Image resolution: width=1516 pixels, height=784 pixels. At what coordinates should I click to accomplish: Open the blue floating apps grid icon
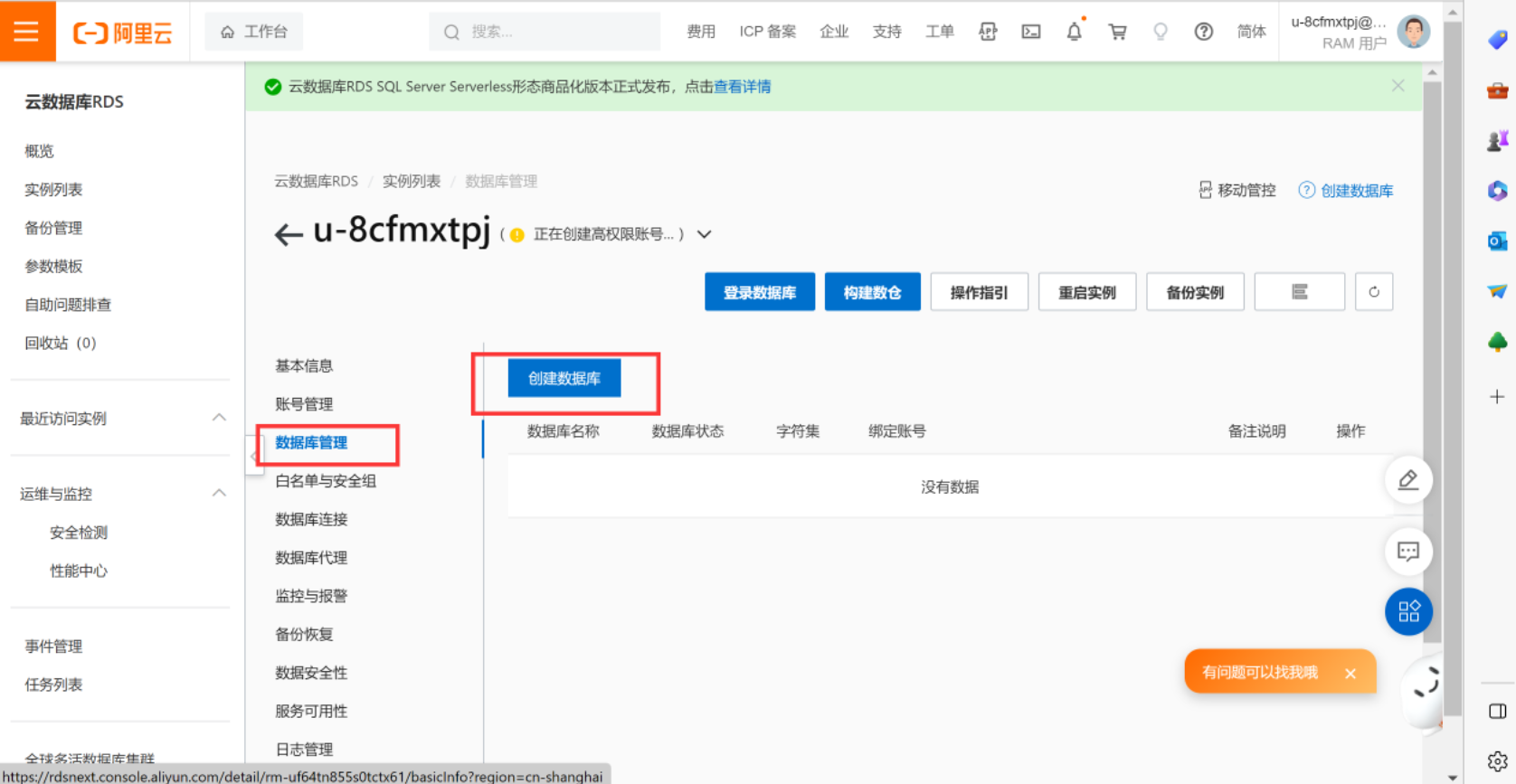(x=1408, y=612)
